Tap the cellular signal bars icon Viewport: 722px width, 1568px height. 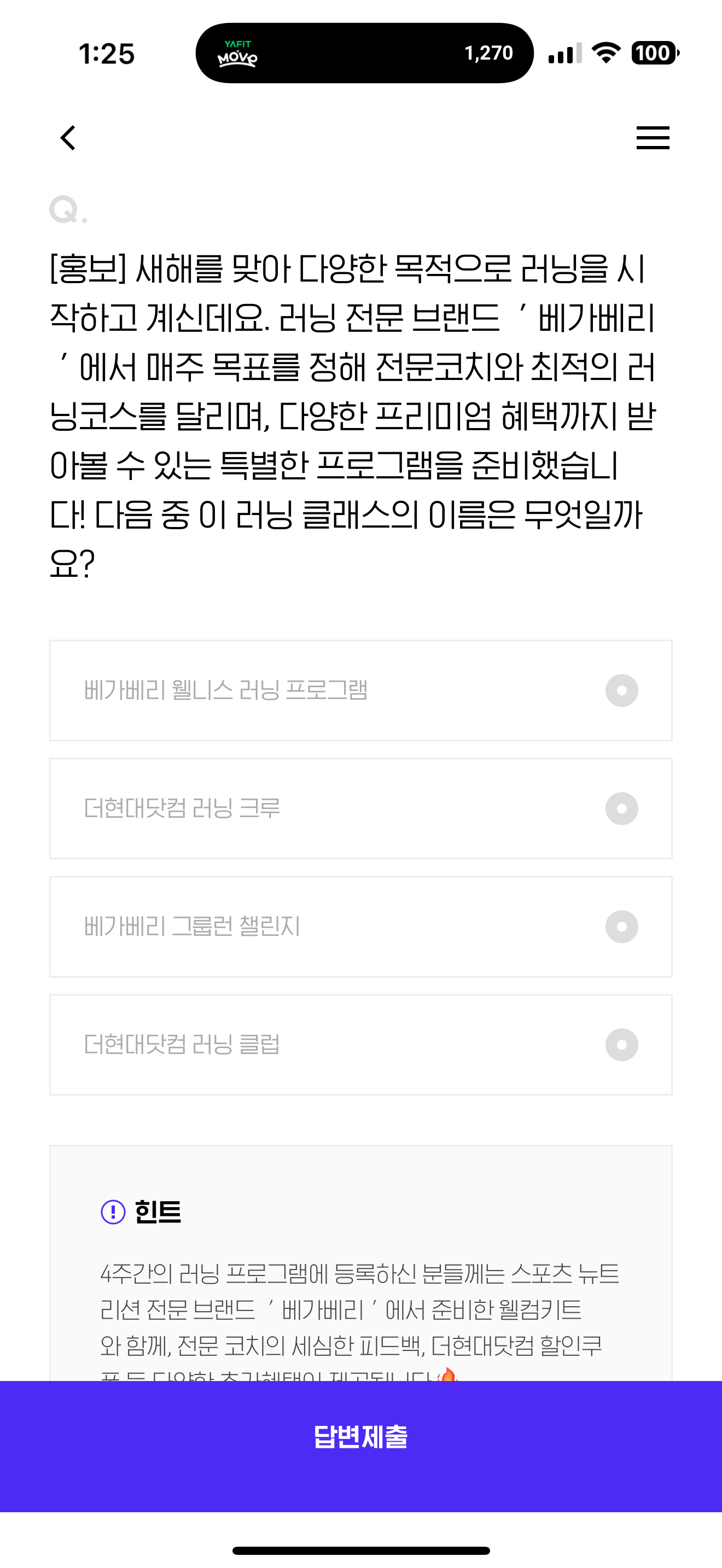pyautogui.click(x=565, y=53)
